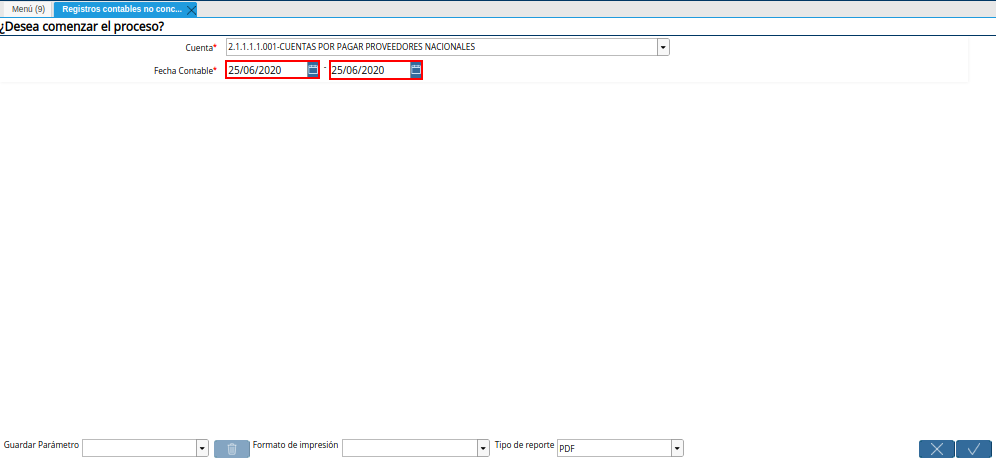This screenshot has width=996, height=460.
Task: Close the Registros contables no conc... tab
Action: pos(191,10)
